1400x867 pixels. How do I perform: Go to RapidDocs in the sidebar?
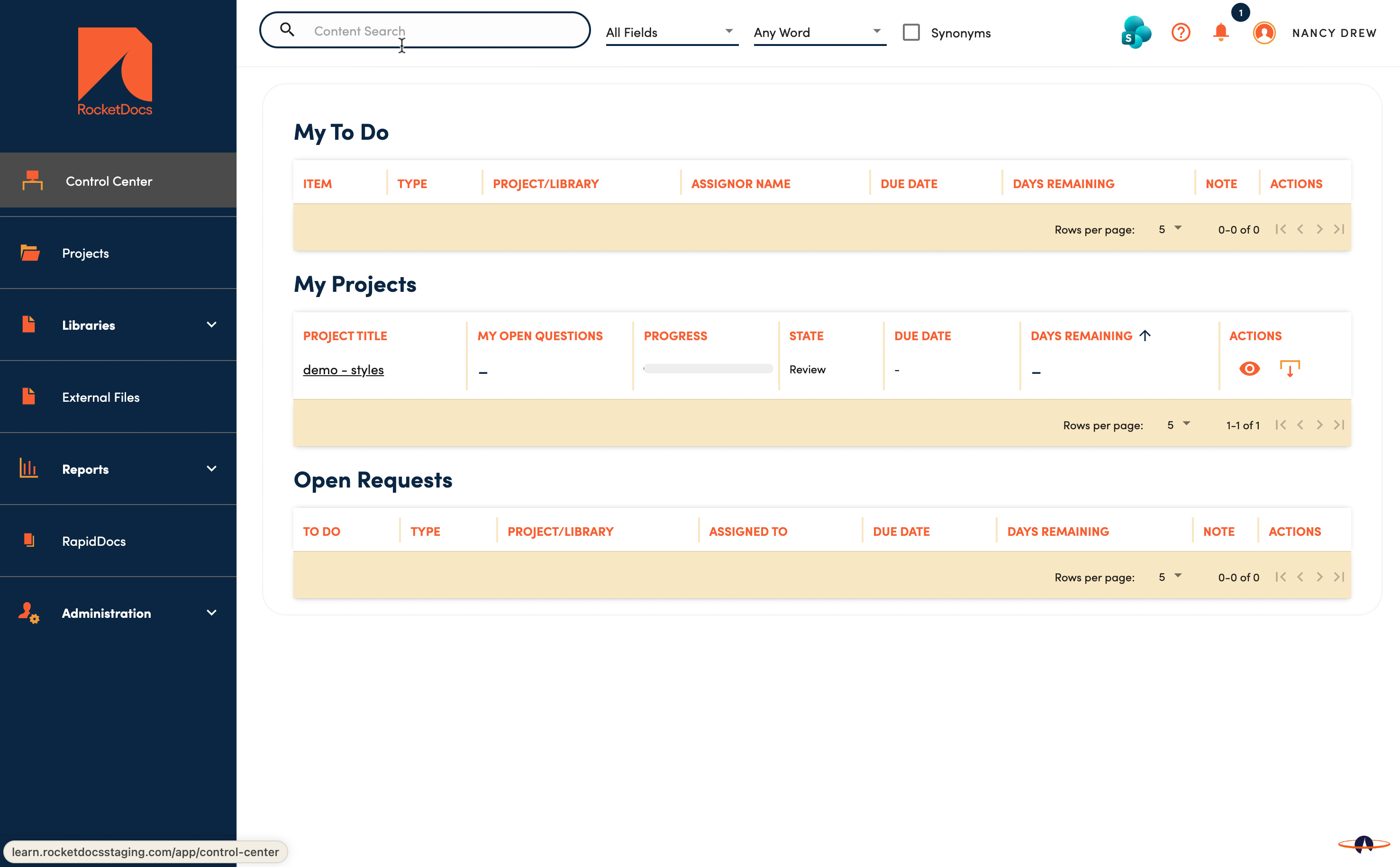(93, 542)
